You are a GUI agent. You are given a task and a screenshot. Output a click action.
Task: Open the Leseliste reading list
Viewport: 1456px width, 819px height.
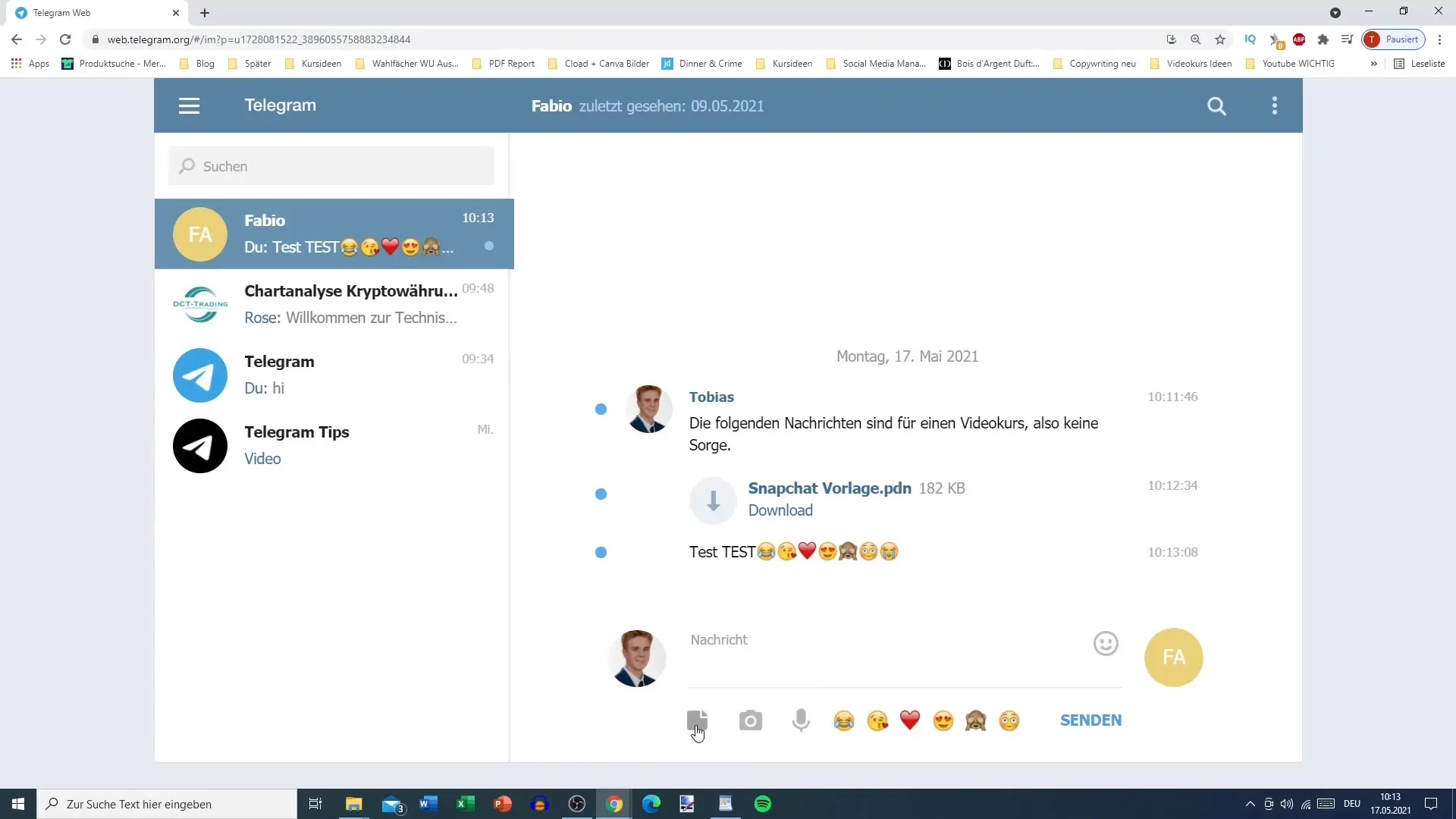click(x=1420, y=64)
